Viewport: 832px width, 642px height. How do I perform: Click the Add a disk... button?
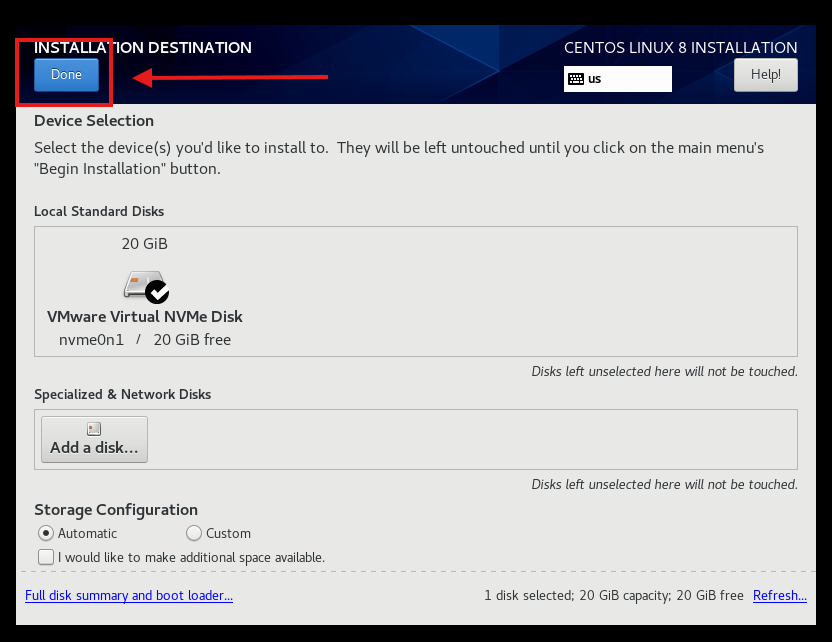point(94,439)
